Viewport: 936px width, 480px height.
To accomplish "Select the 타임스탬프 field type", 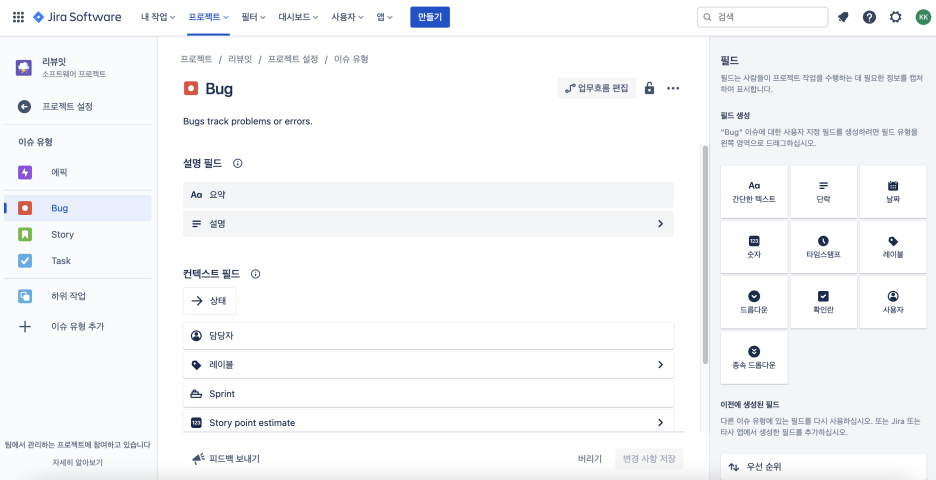I will (x=823, y=247).
